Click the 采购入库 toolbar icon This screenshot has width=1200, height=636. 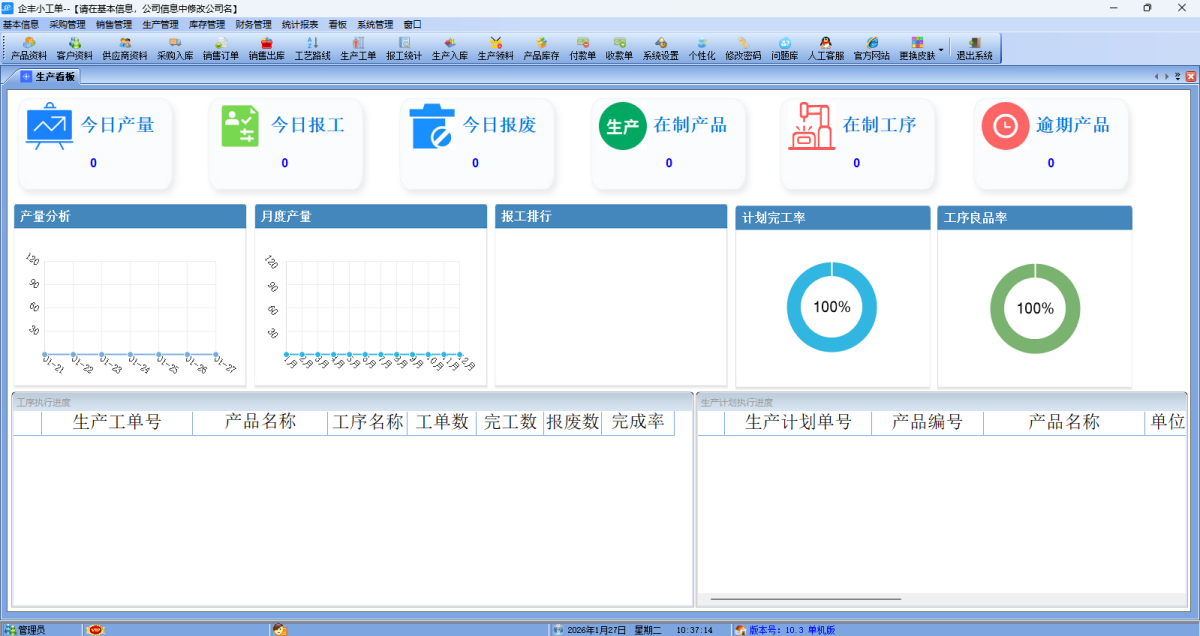pos(175,48)
